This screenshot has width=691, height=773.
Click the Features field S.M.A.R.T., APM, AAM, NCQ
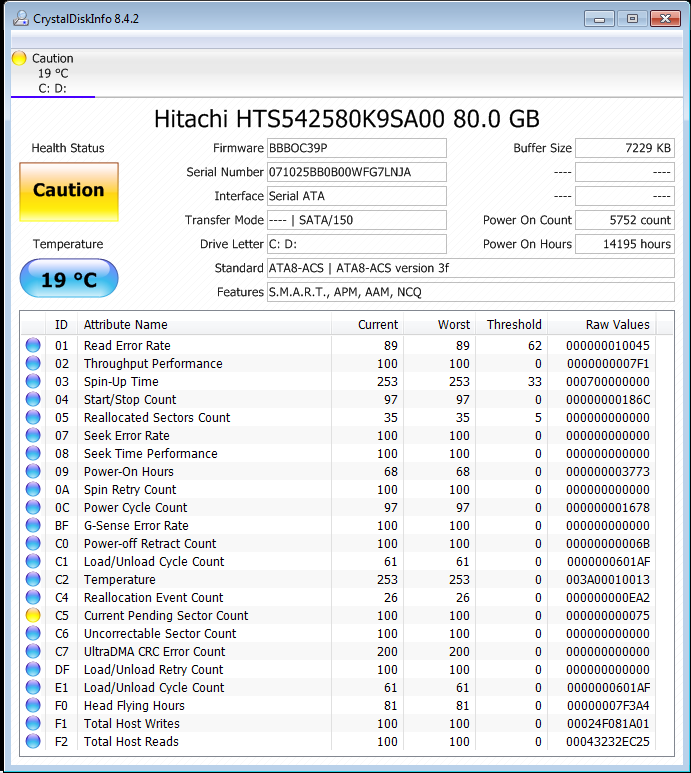[471, 292]
